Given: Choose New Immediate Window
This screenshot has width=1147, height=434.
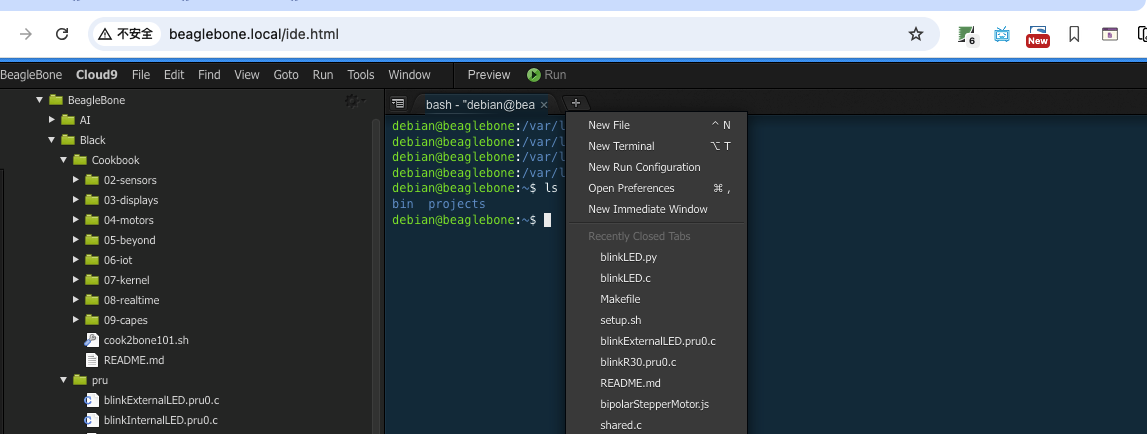Looking at the screenshot, I should pyautogui.click(x=656, y=209).
